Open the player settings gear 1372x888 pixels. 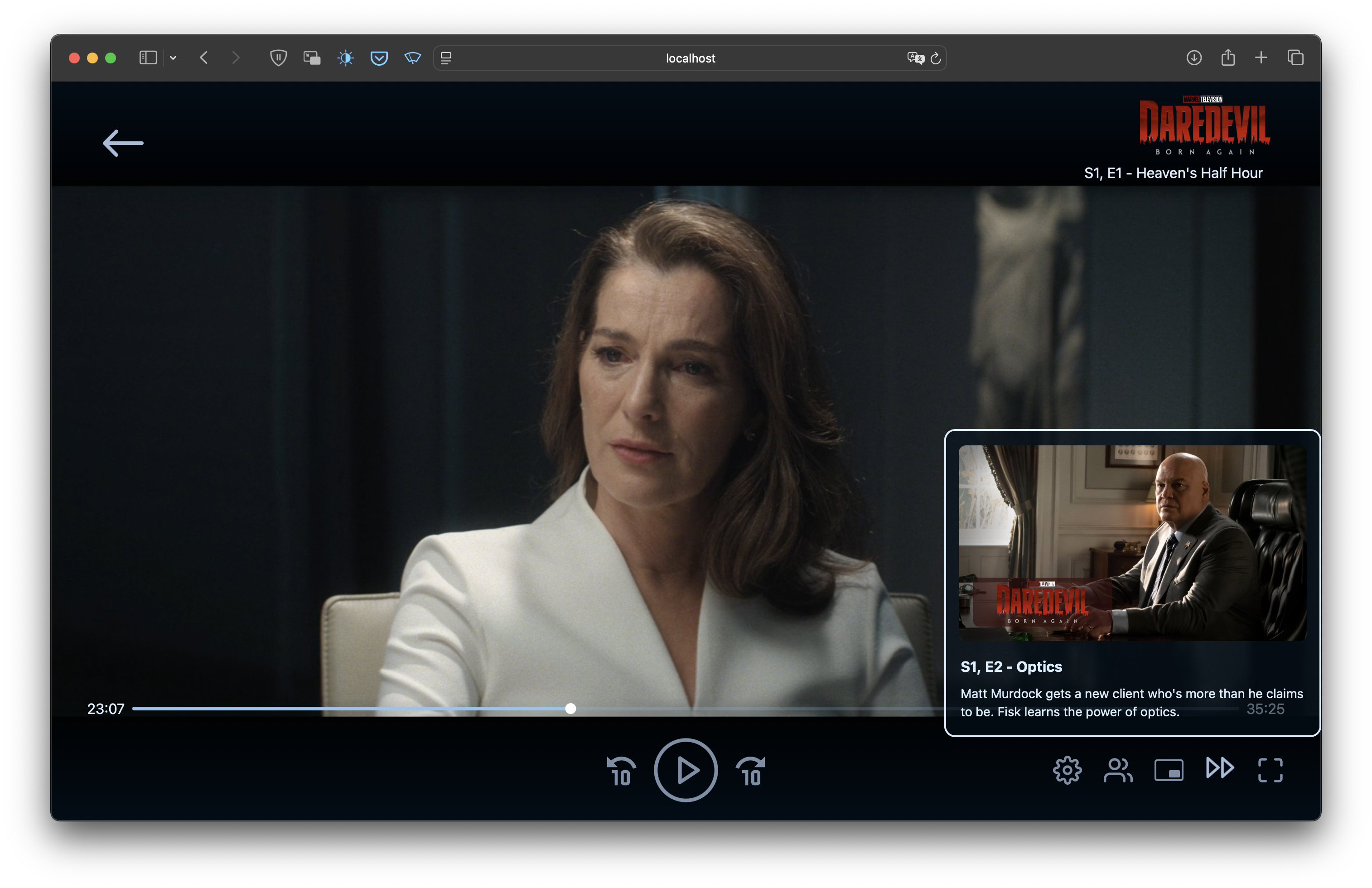point(1067,770)
